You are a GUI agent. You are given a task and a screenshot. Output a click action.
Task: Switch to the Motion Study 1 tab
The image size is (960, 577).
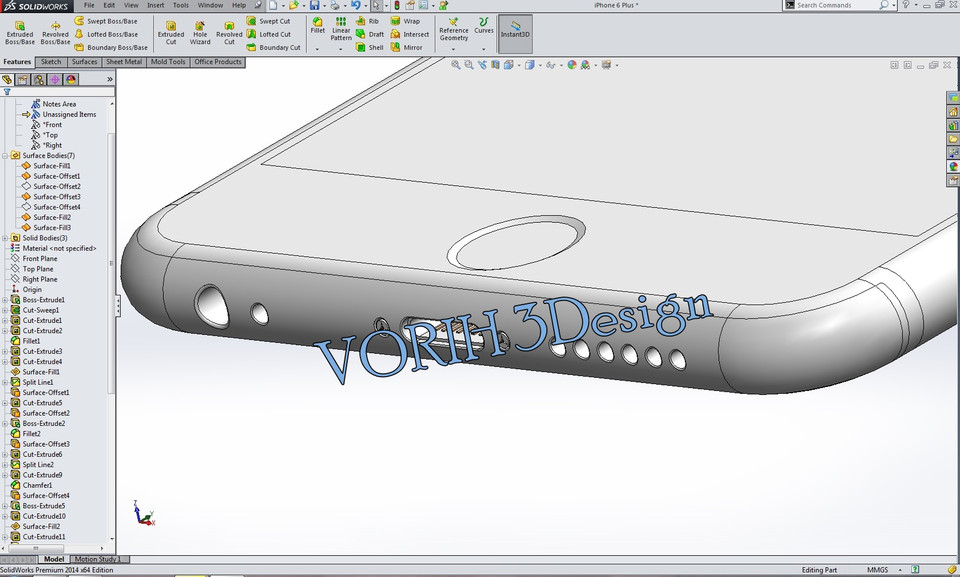pos(100,559)
